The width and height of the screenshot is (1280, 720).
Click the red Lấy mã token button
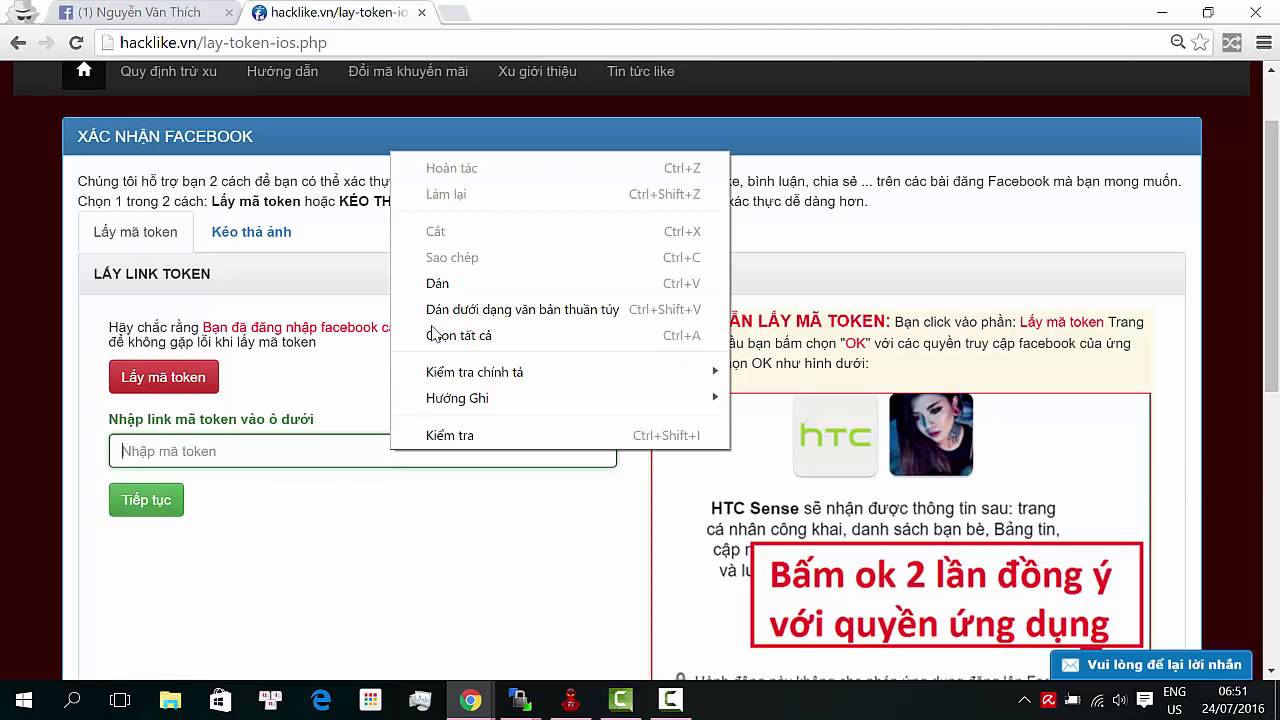(x=163, y=377)
